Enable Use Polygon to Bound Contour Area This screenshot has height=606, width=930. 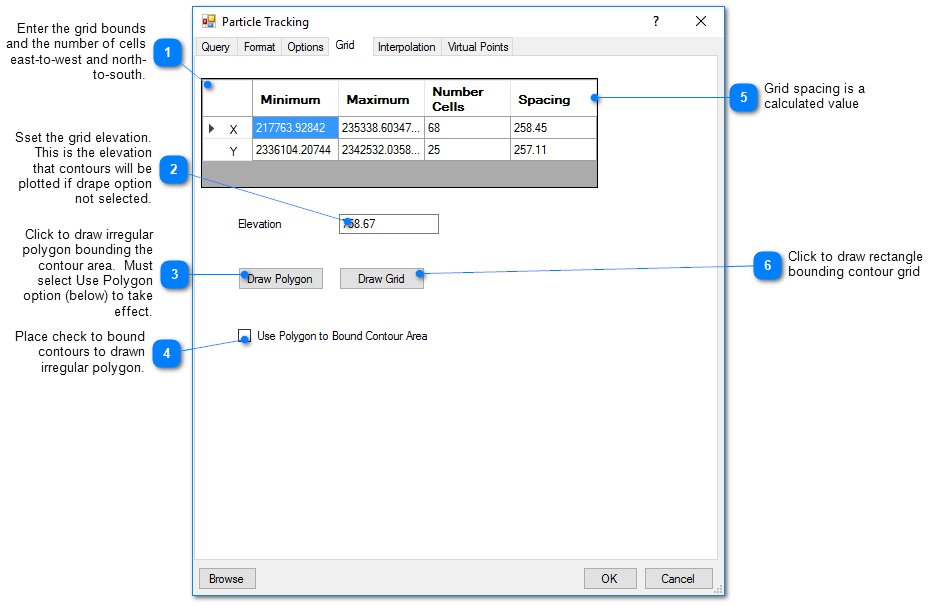pos(245,336)
